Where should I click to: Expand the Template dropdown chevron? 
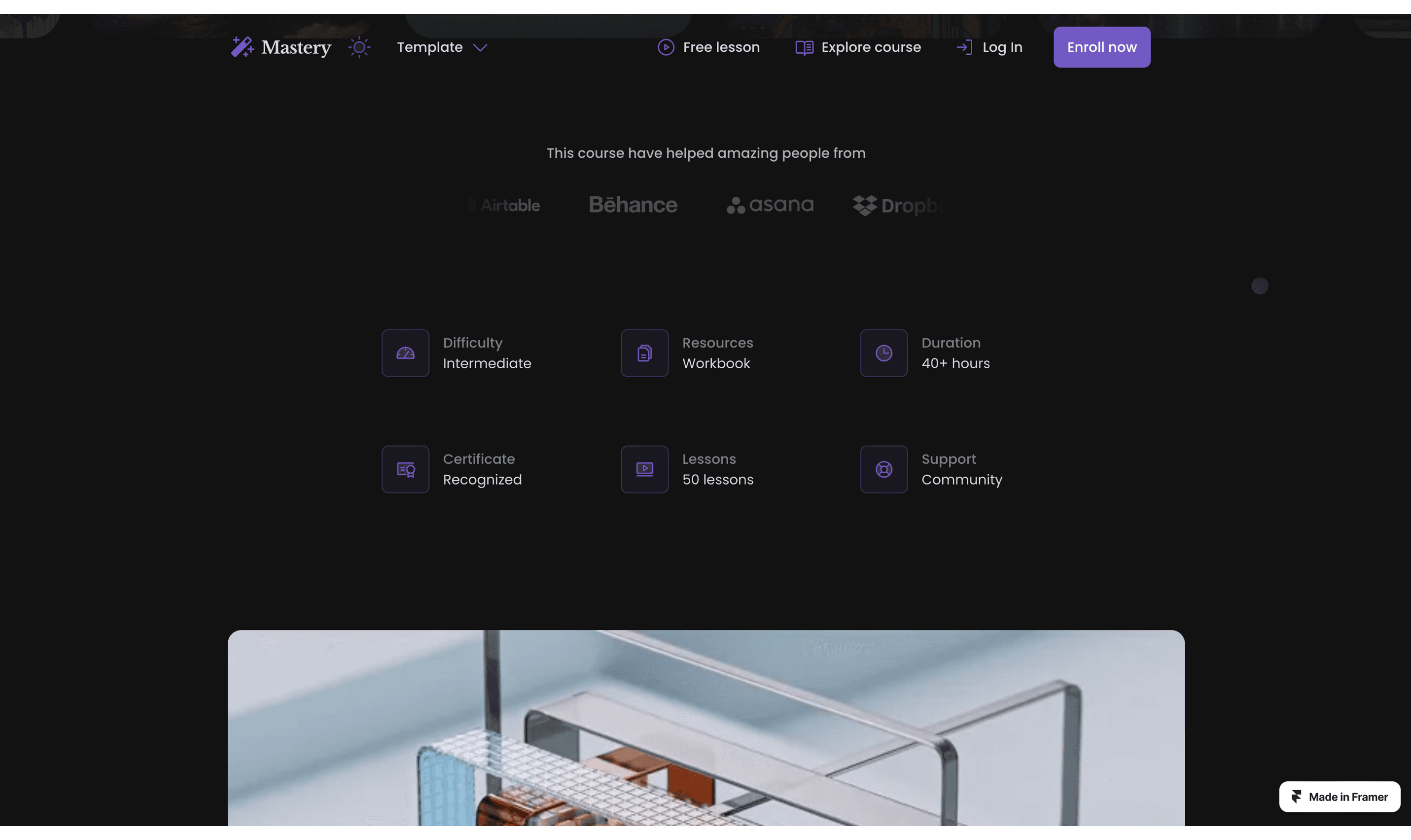[x=480, y=47]
